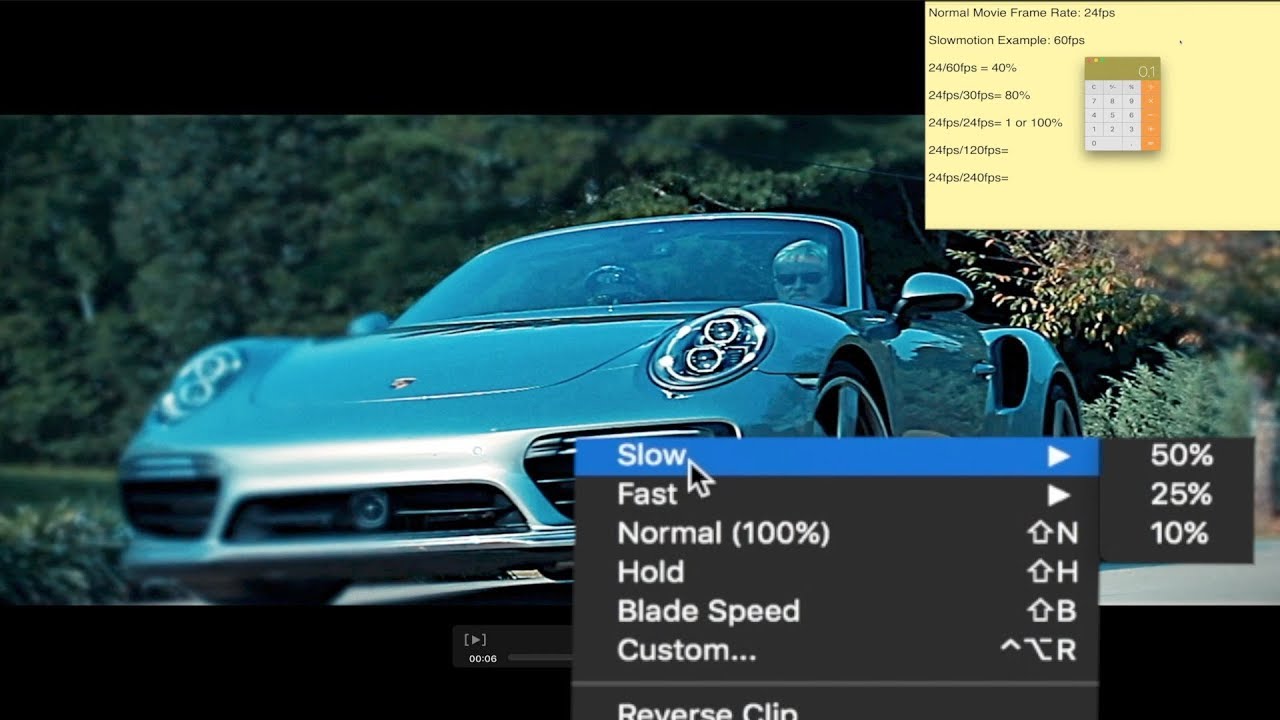Click 'Normal Movie Frame Rate: 24fps' note line
This screenshot has width=1280, height=720.
[x=1021, y=13]
